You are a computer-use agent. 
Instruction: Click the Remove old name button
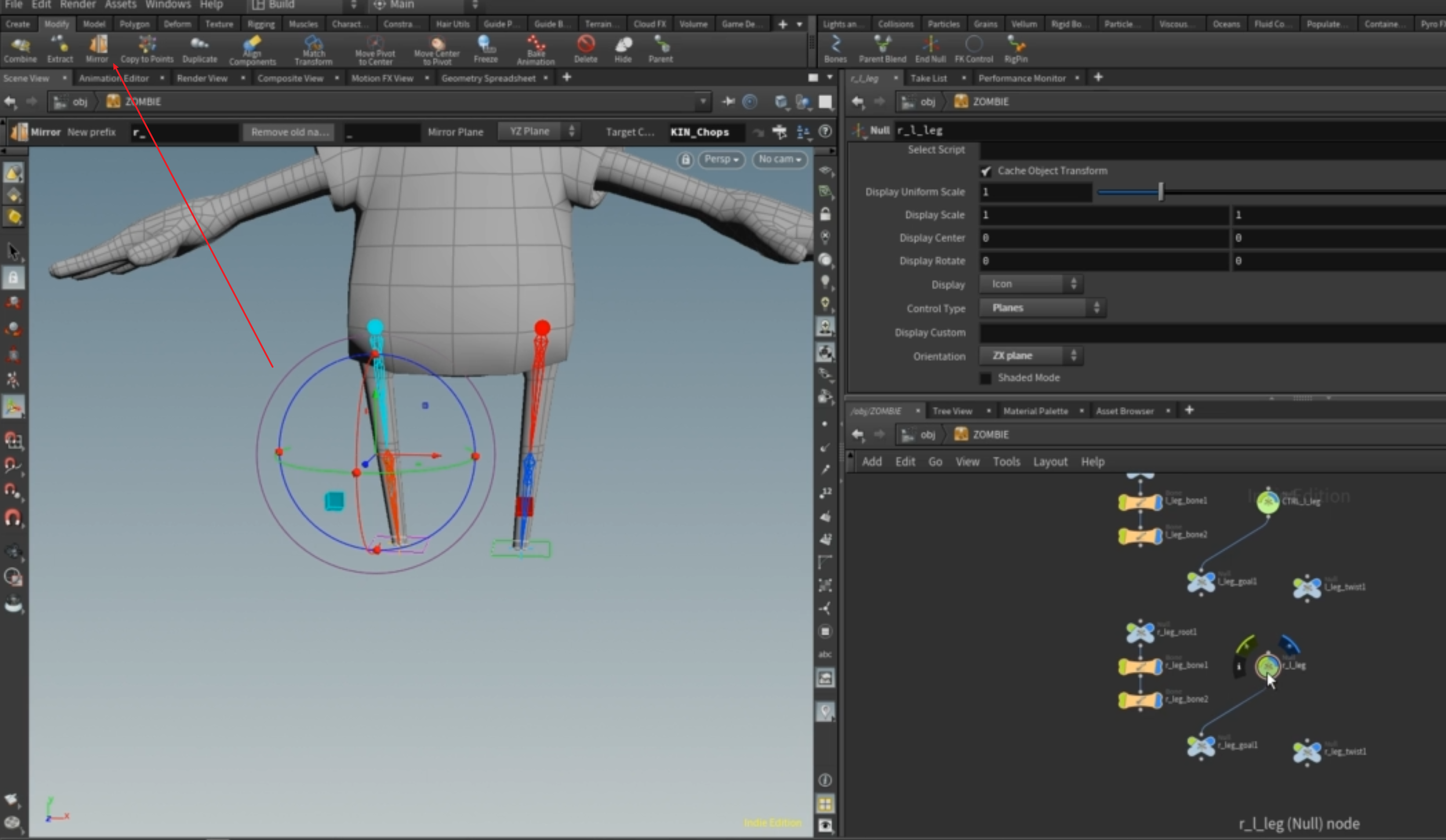point(290,132)
